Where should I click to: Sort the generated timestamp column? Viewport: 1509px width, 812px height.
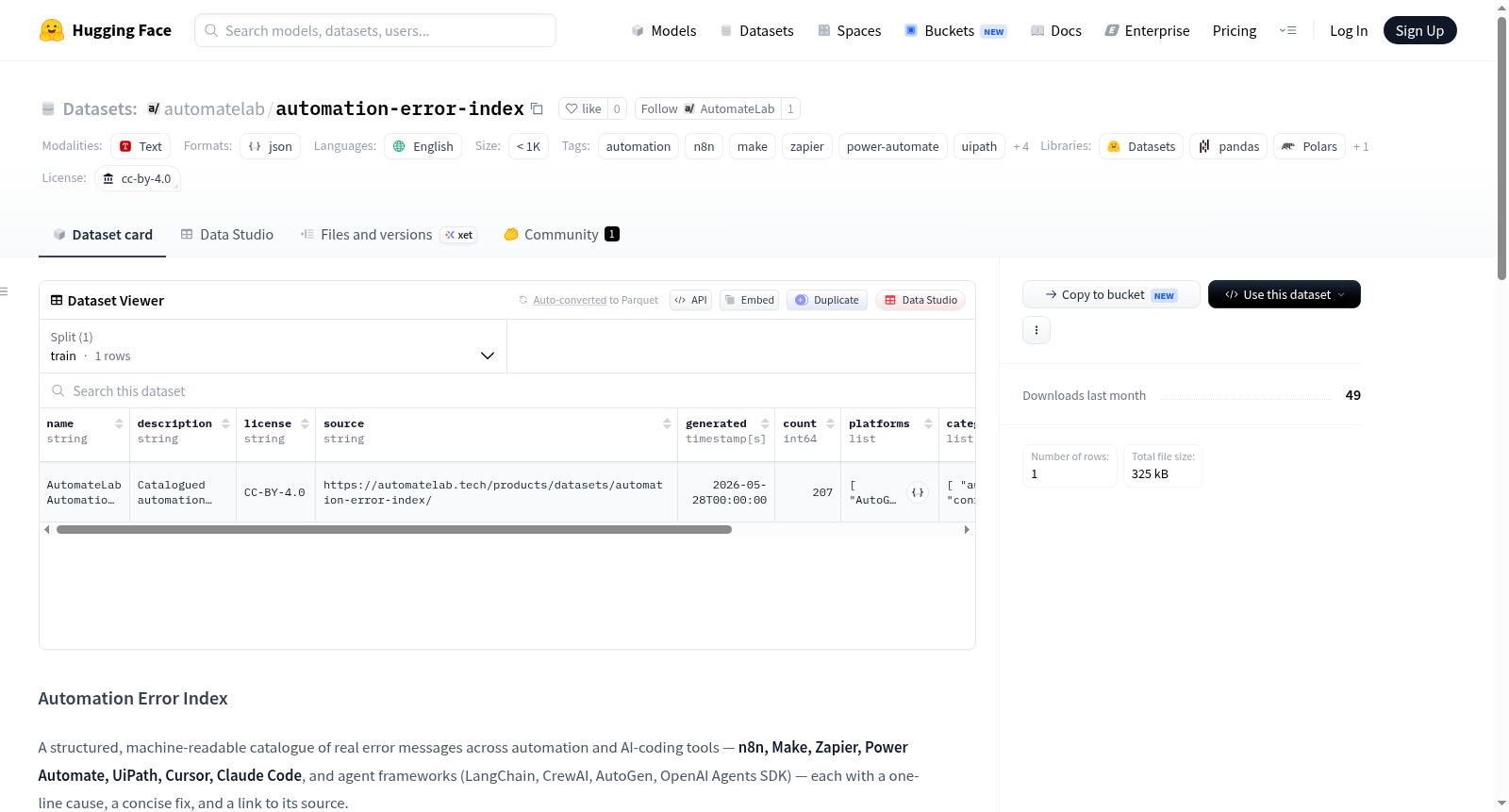765,423
